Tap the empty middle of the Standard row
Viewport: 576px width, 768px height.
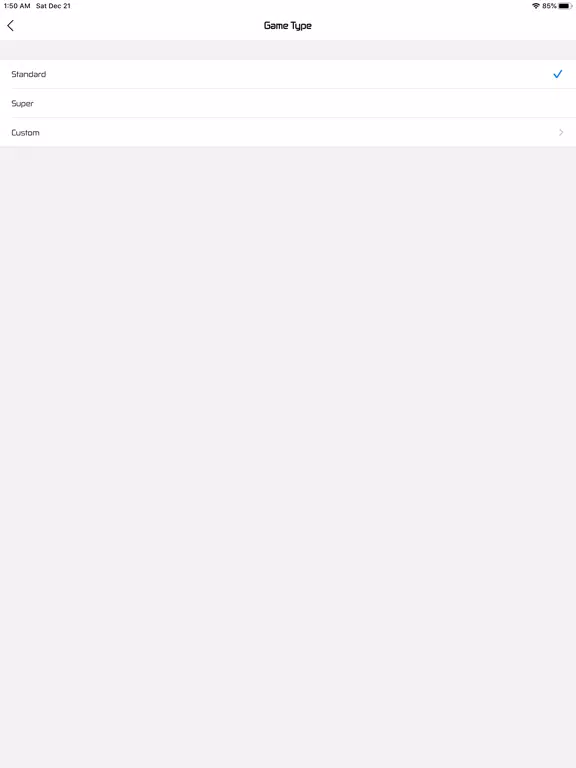click(288, 74)
